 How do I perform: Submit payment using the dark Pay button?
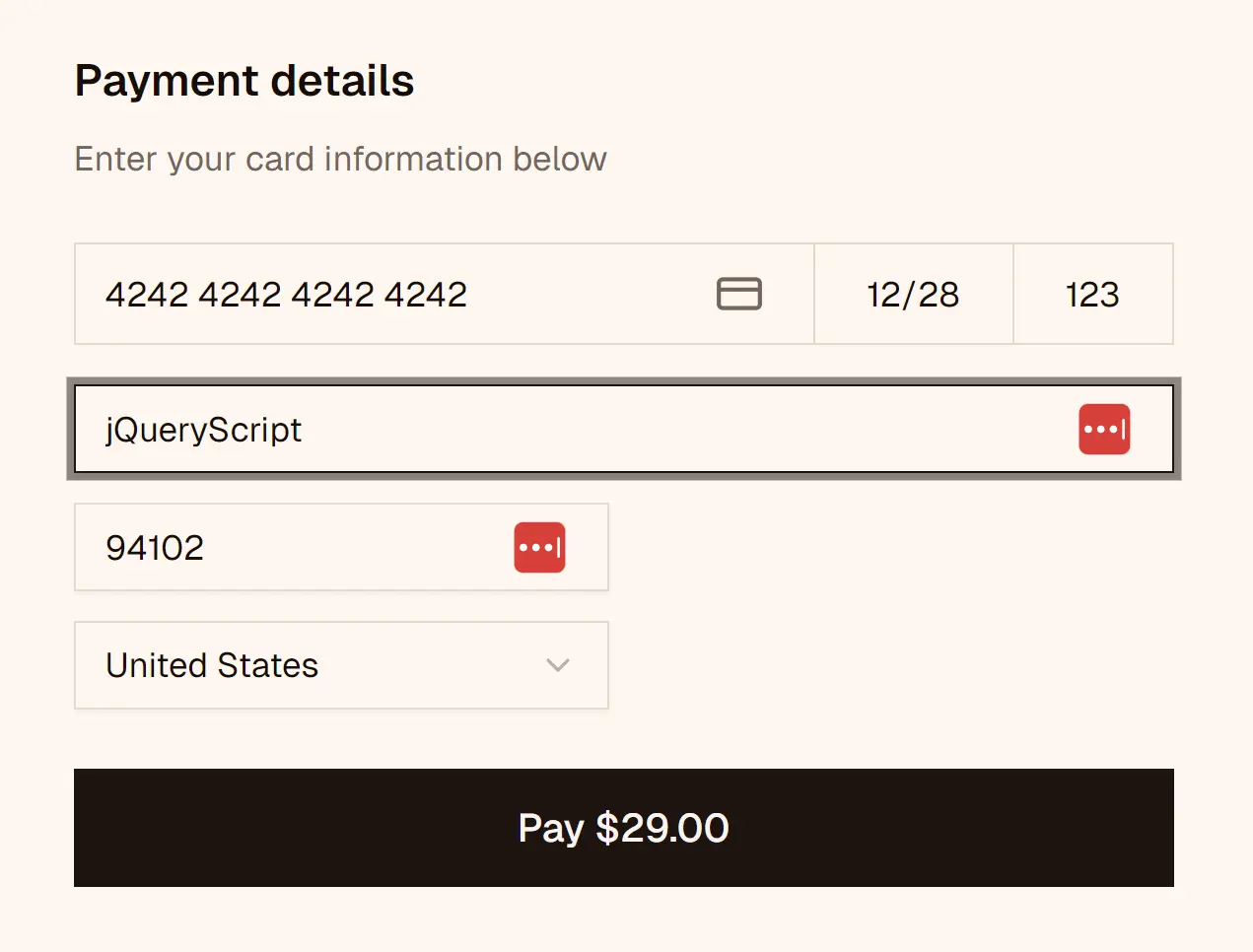[623, 828]
